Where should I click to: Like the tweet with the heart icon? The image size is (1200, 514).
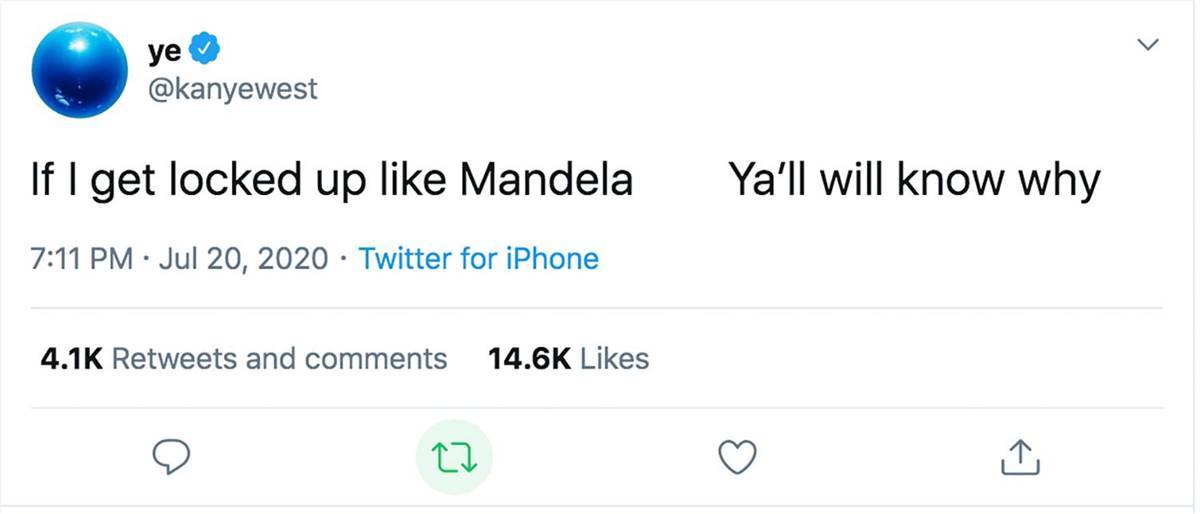(738, 458)
